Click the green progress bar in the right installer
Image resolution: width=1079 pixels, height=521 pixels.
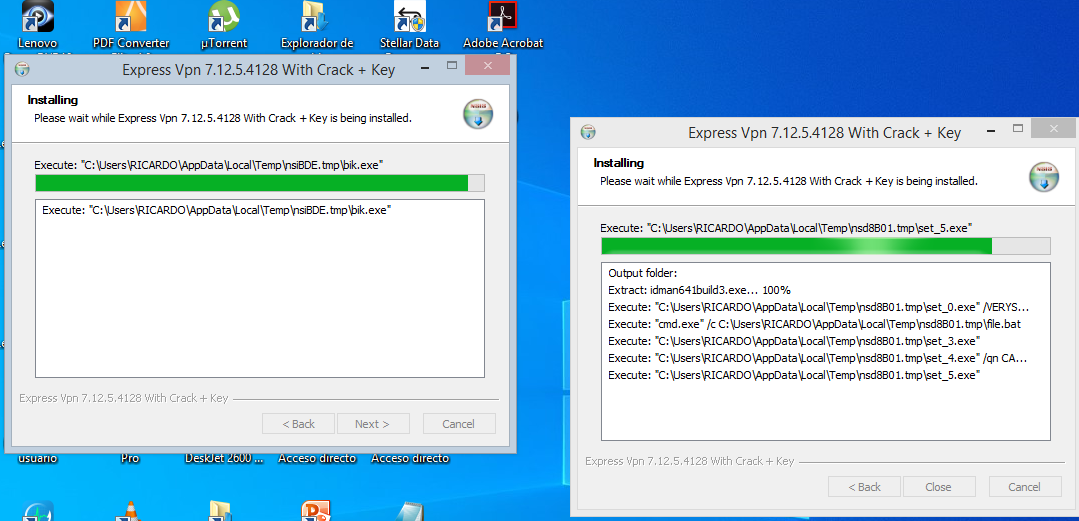826,246
